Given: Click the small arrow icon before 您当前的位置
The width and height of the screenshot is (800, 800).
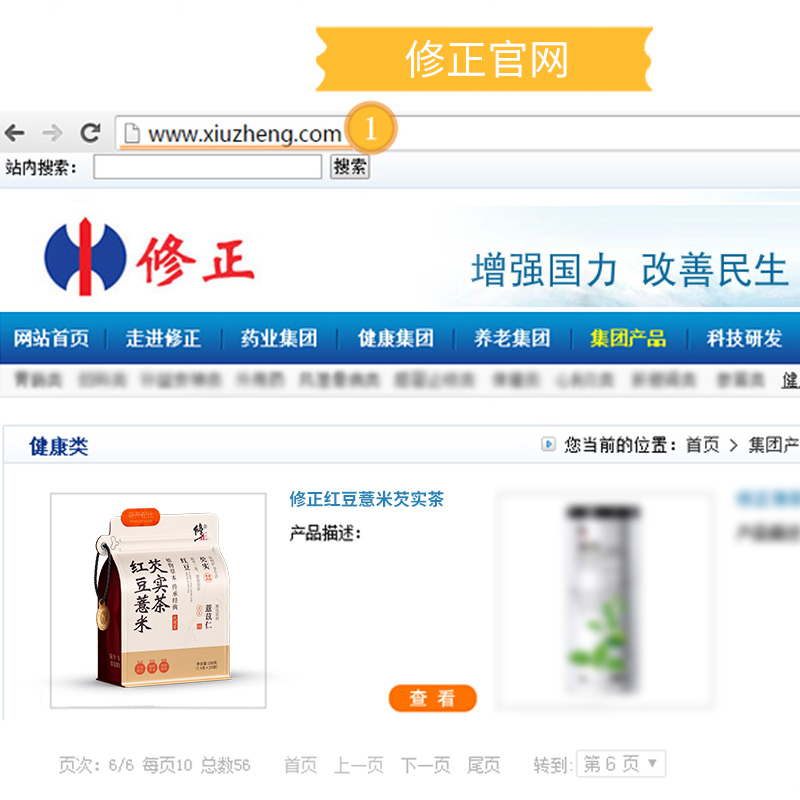Looking at the screenshot, I should click(x=548, y=444).
